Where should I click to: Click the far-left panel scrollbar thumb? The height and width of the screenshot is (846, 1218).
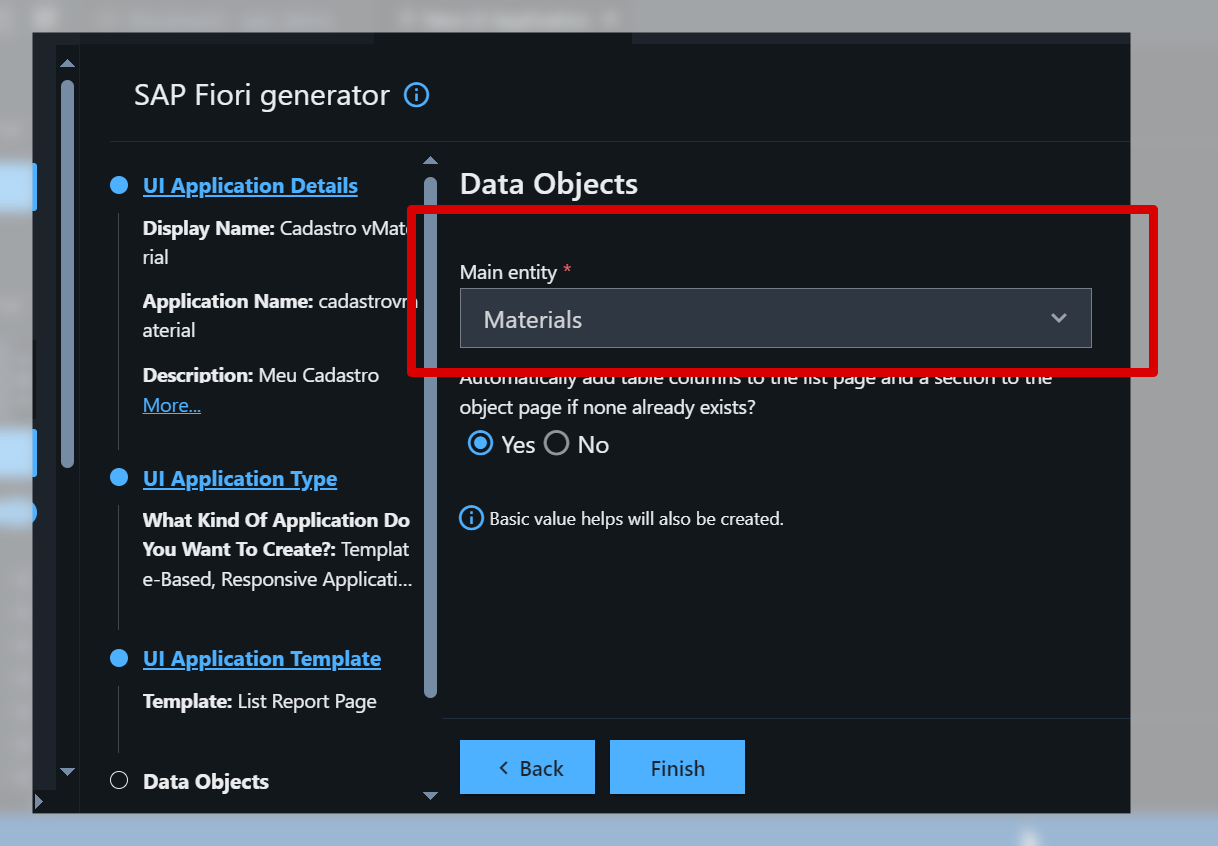click(67, 273)
